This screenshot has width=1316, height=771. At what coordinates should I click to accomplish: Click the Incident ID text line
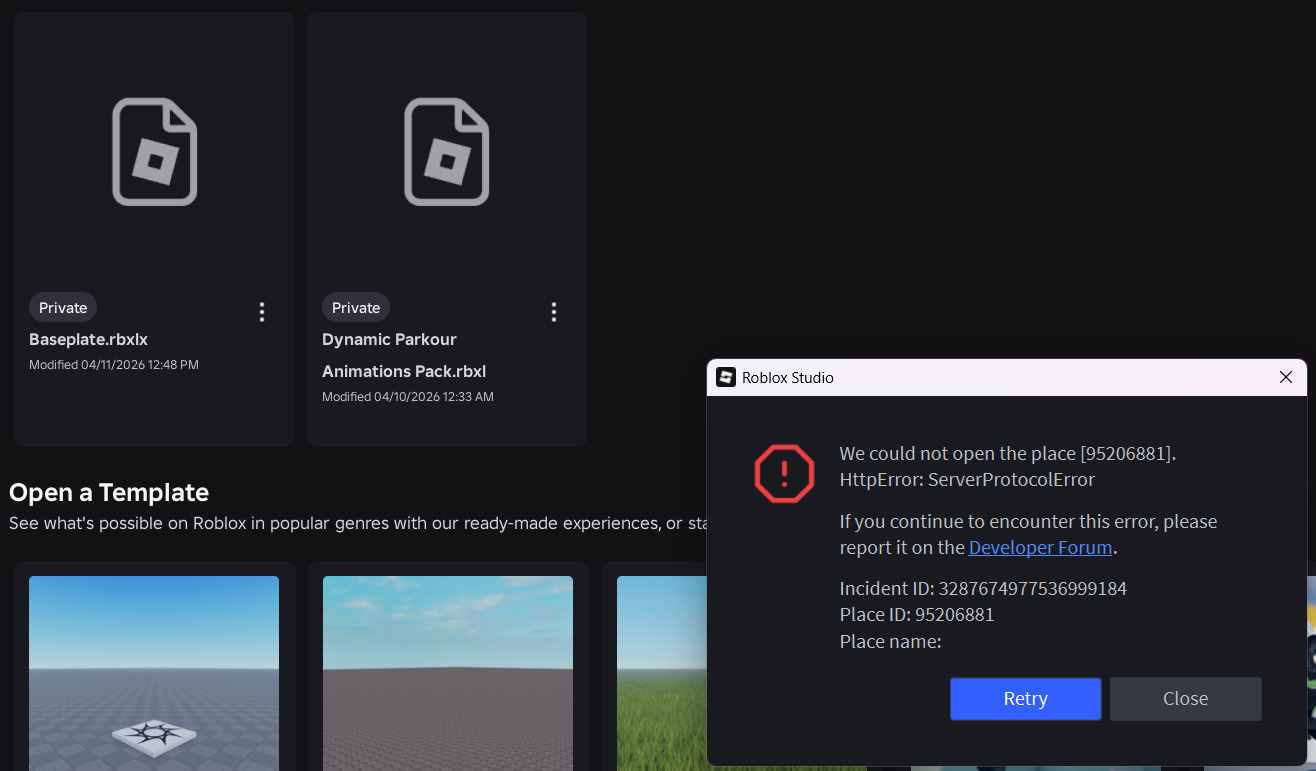(983, 588)
